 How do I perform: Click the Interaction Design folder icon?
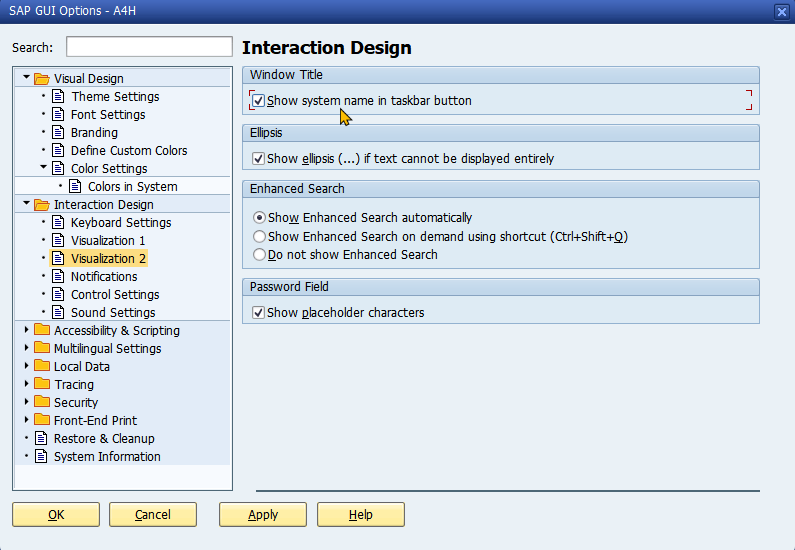point(42,205)
